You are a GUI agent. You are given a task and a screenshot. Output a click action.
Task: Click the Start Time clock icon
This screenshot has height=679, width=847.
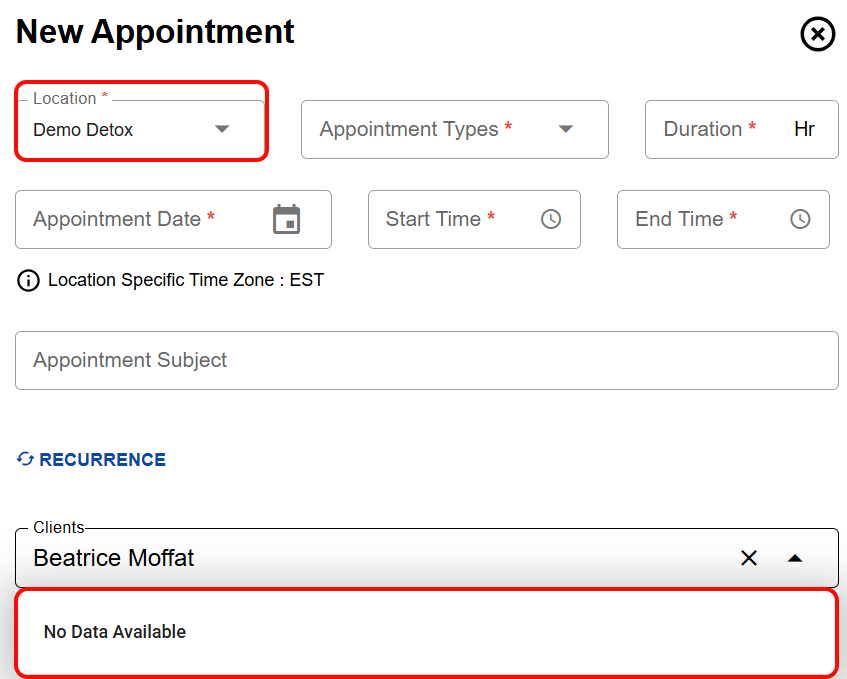pyautogui.click(x=551, y=219)
